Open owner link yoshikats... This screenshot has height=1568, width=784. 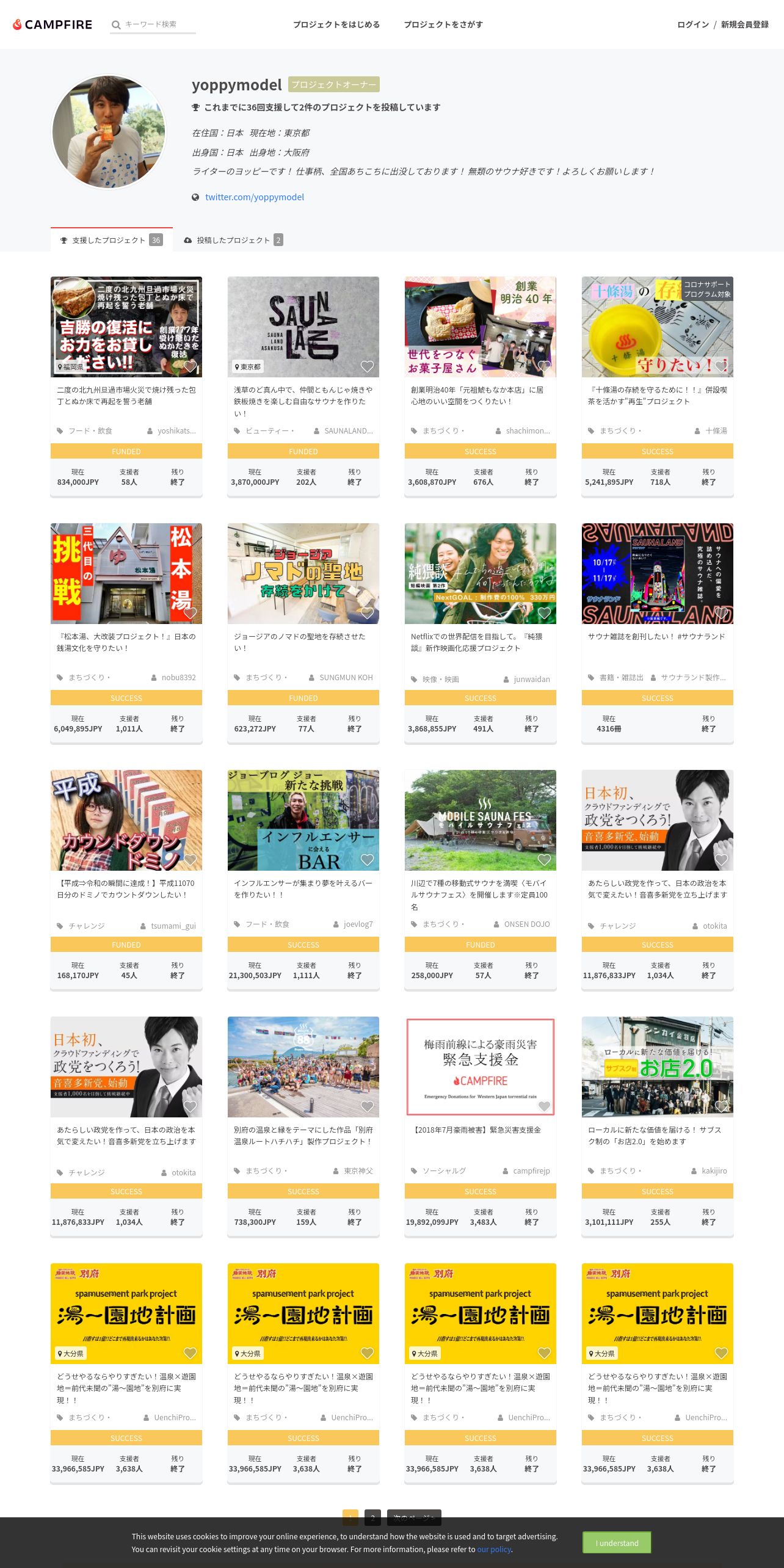tap(176, 431)
